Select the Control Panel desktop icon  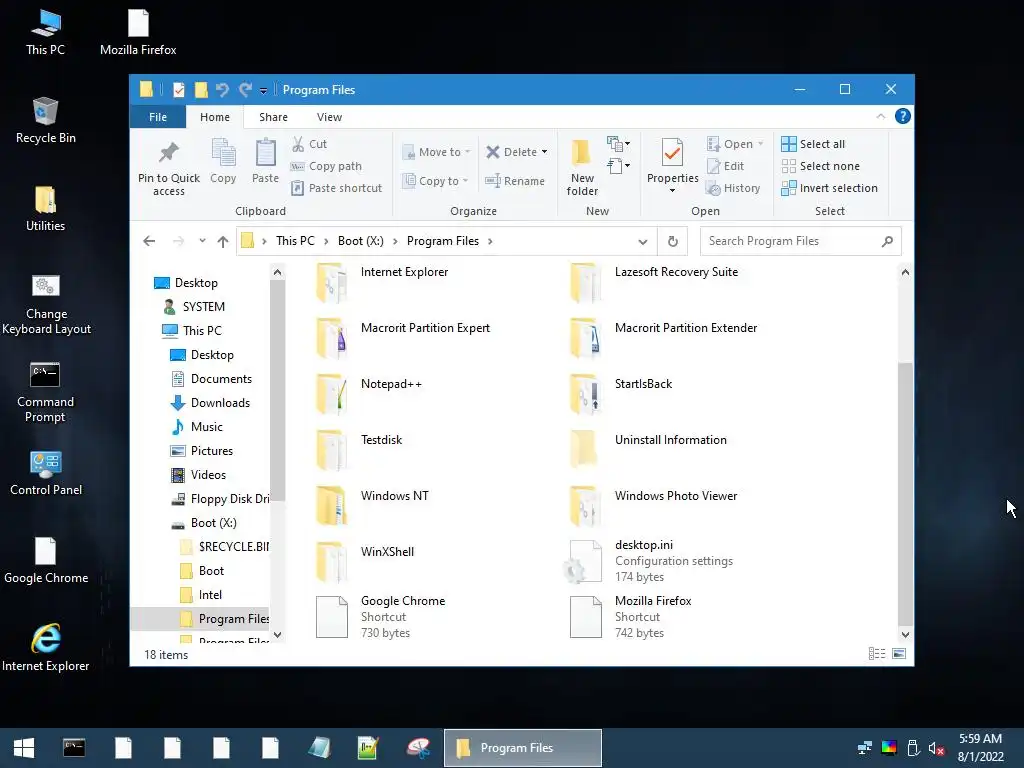46,473
